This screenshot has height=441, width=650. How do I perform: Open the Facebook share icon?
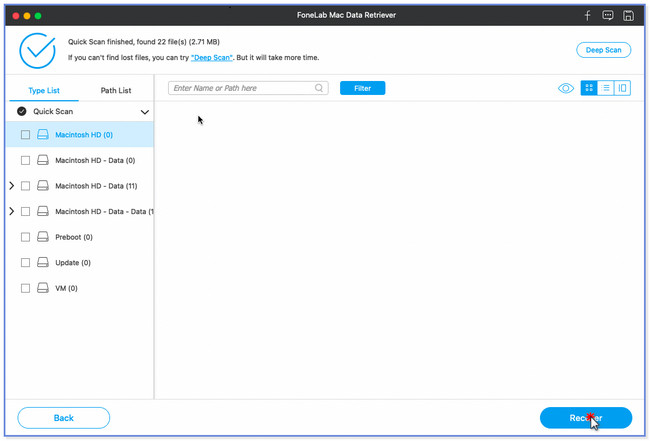pyautogui.click(x=587, y=16)
